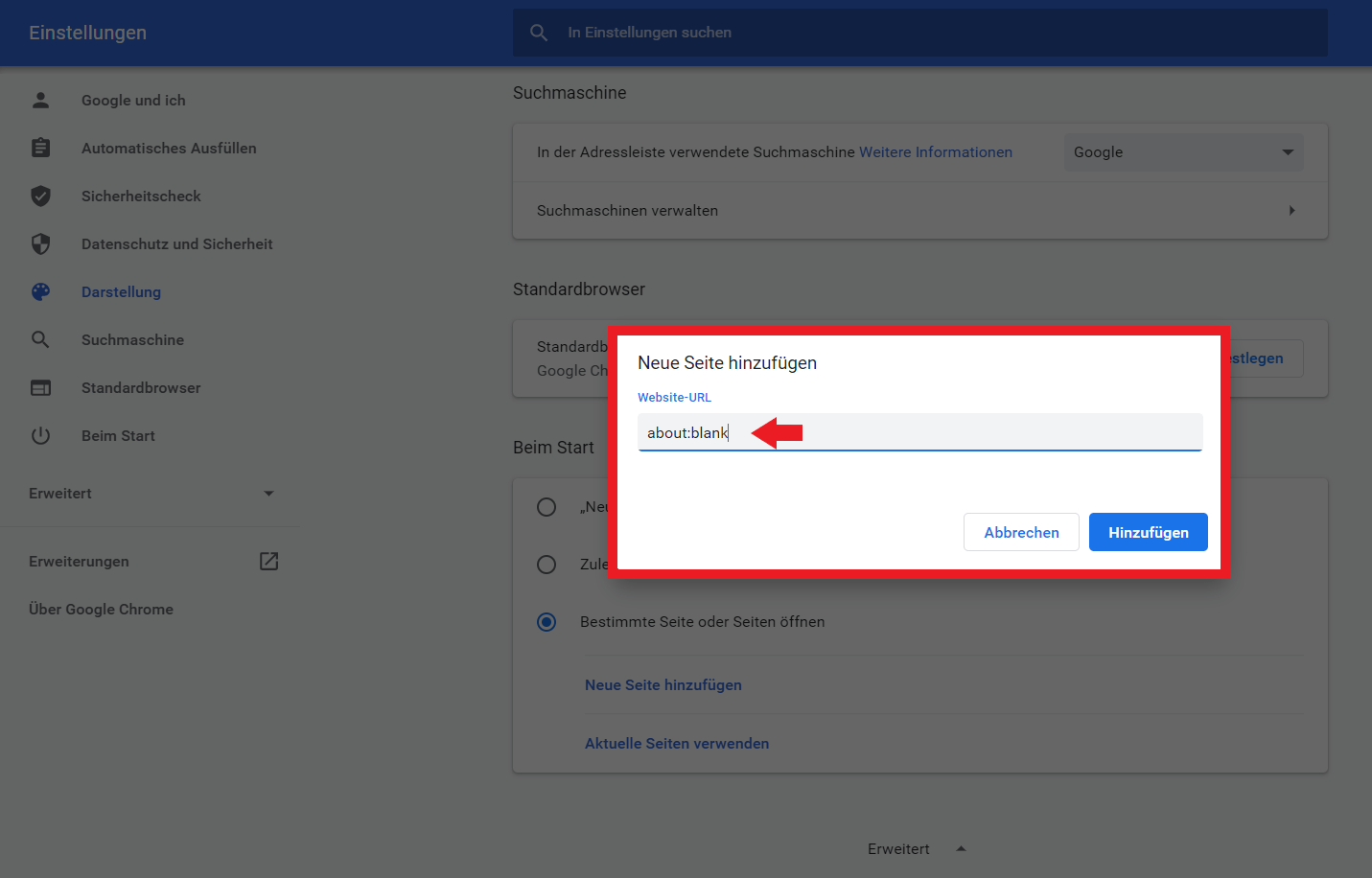This screenshot has width=1372, height=878.
Task: Open Erweiterungen external link icon
Action: [268, 561]
